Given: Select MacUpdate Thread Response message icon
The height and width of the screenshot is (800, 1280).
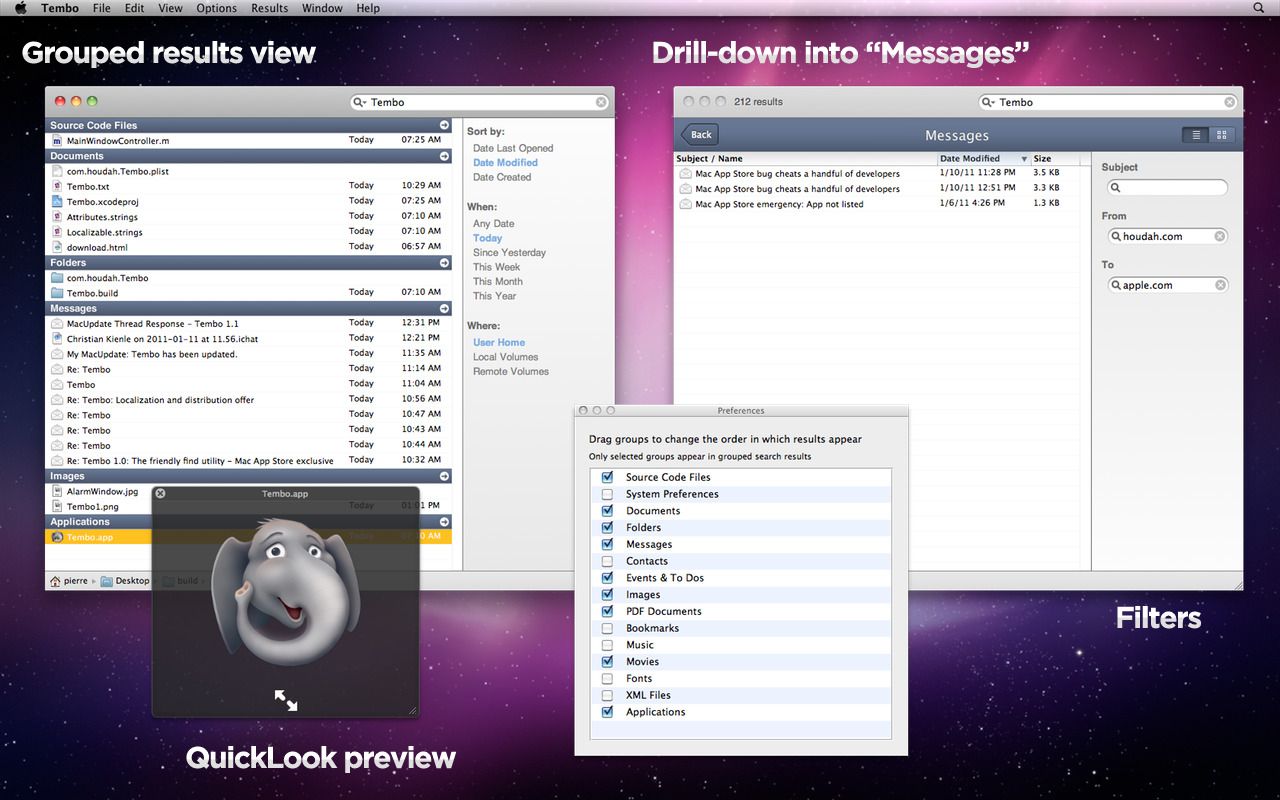Looking at the screenshot, I should [57, 324].
